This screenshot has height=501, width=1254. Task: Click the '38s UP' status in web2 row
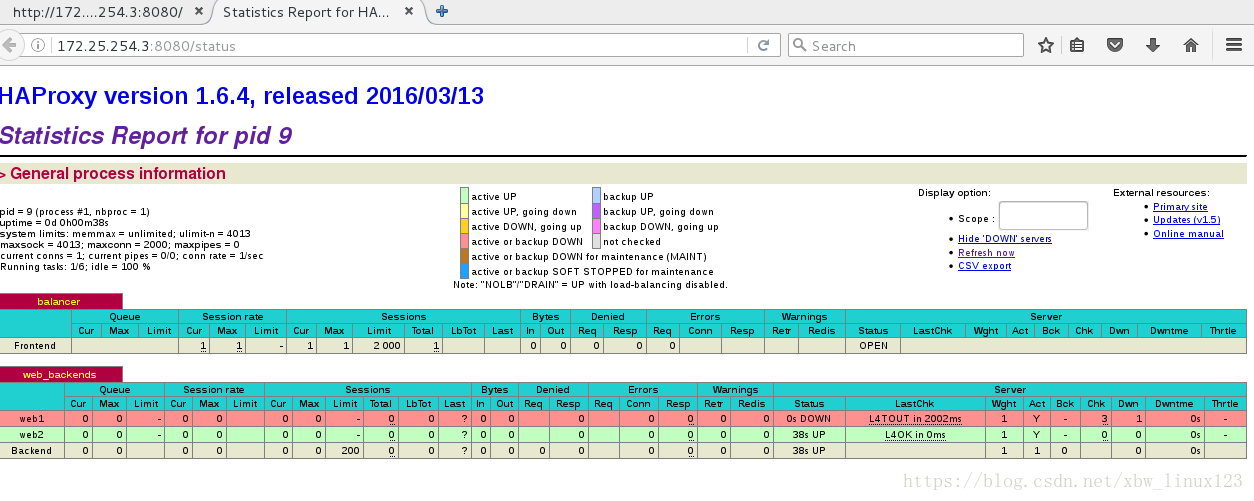[x=809, y=435]
